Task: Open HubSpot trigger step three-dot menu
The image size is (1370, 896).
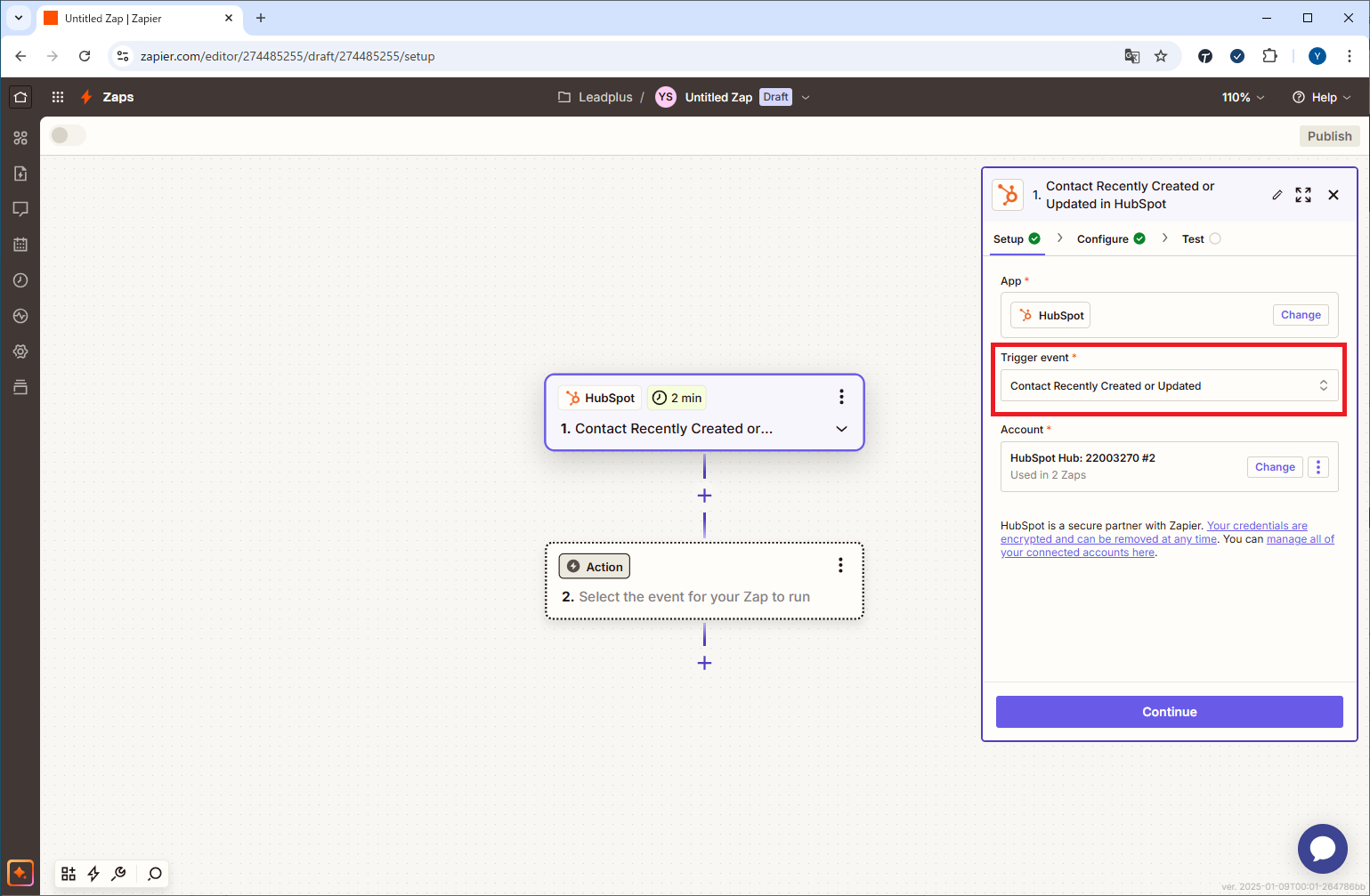Action: pyautogui.click(x=841, y=397)
